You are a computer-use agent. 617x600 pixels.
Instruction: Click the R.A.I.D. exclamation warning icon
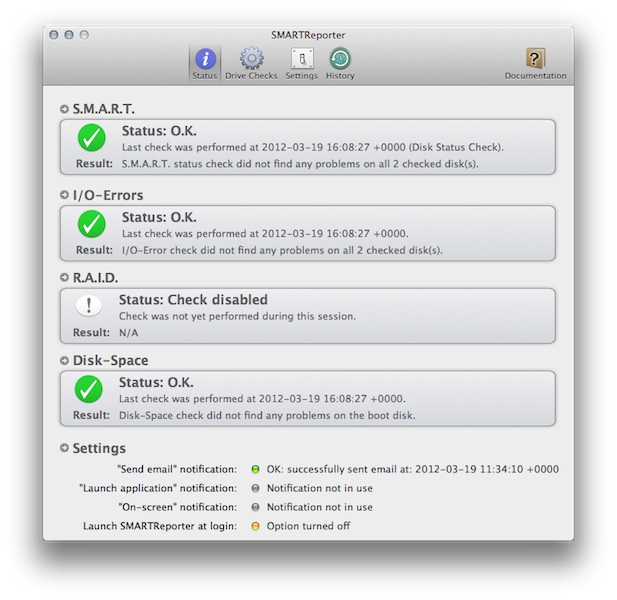(x=90, y=307)
